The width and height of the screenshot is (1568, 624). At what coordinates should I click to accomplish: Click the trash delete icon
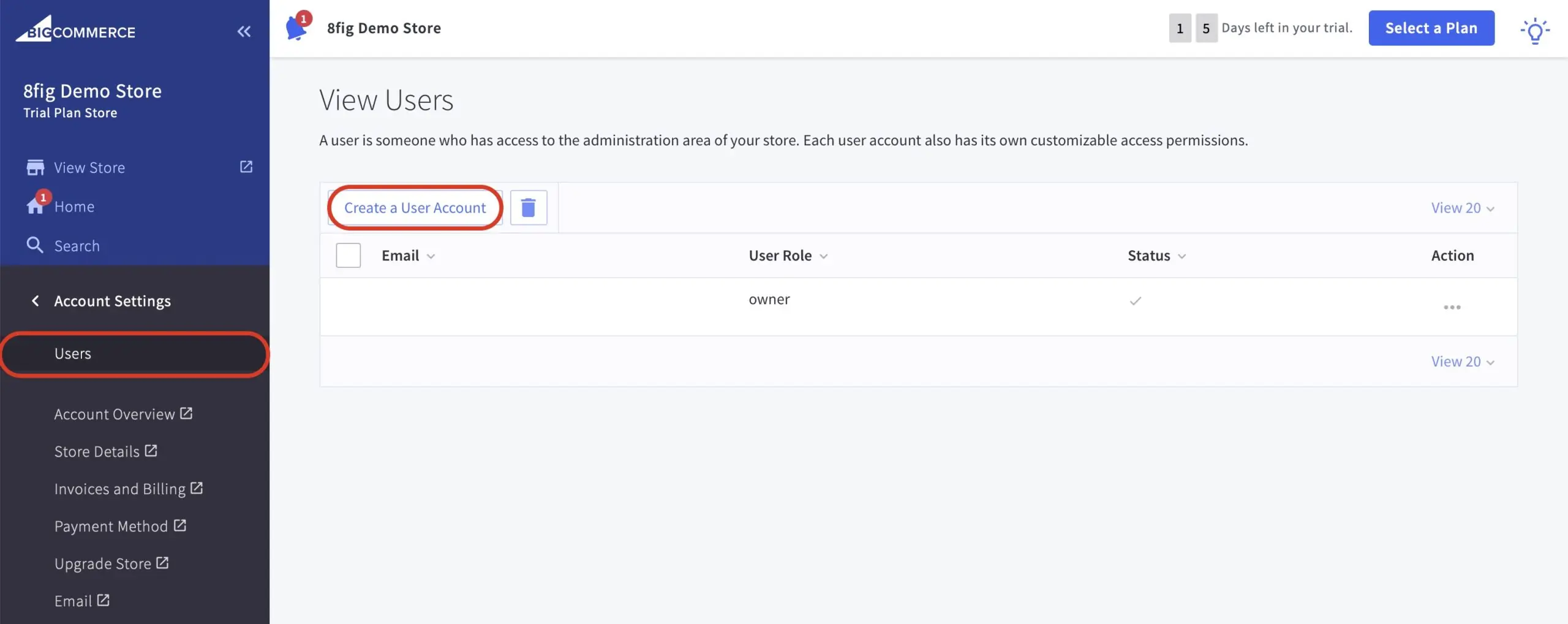pos(528,208)
